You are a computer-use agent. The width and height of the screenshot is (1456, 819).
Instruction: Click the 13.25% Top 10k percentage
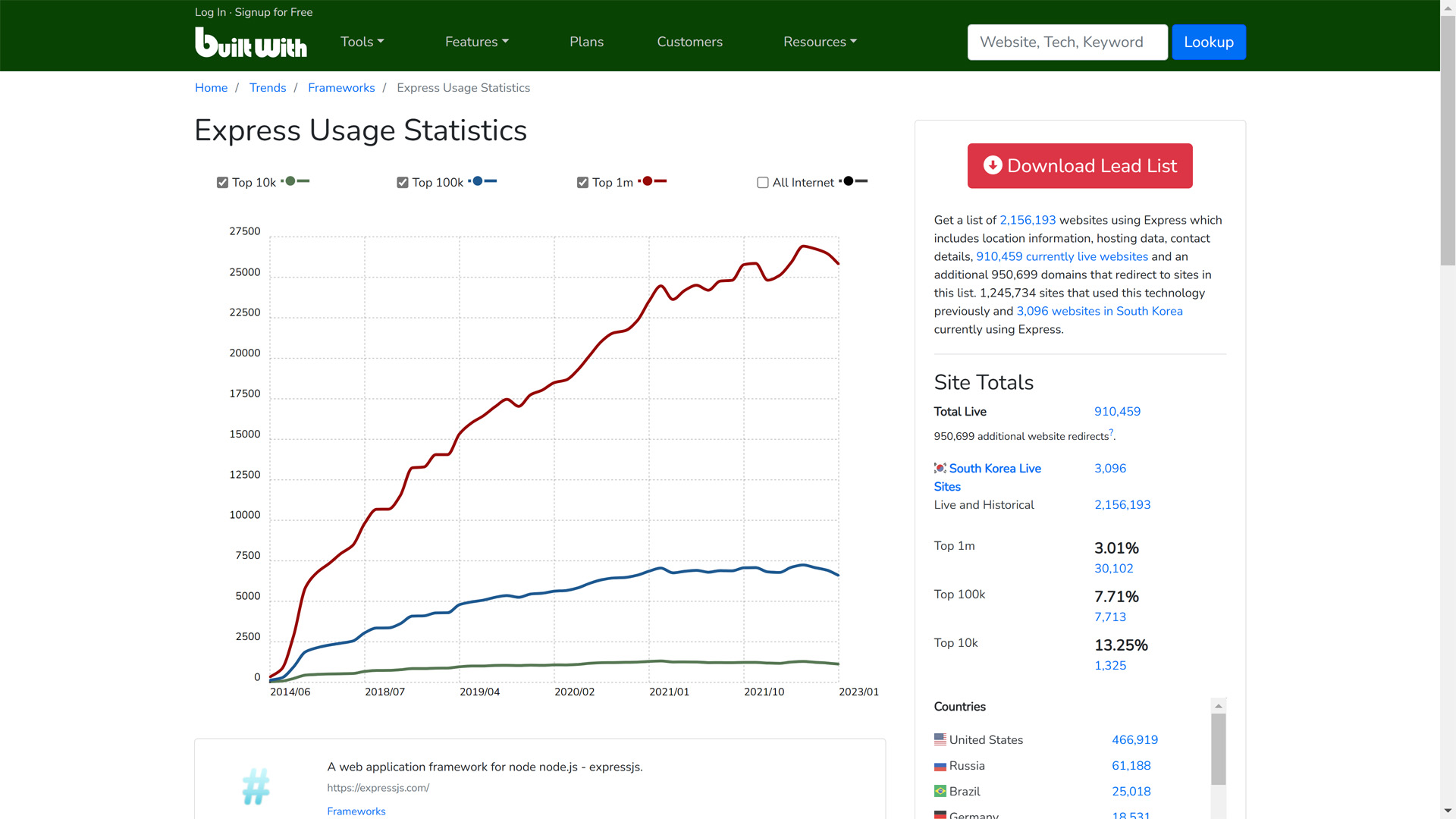click(1121, 645)
